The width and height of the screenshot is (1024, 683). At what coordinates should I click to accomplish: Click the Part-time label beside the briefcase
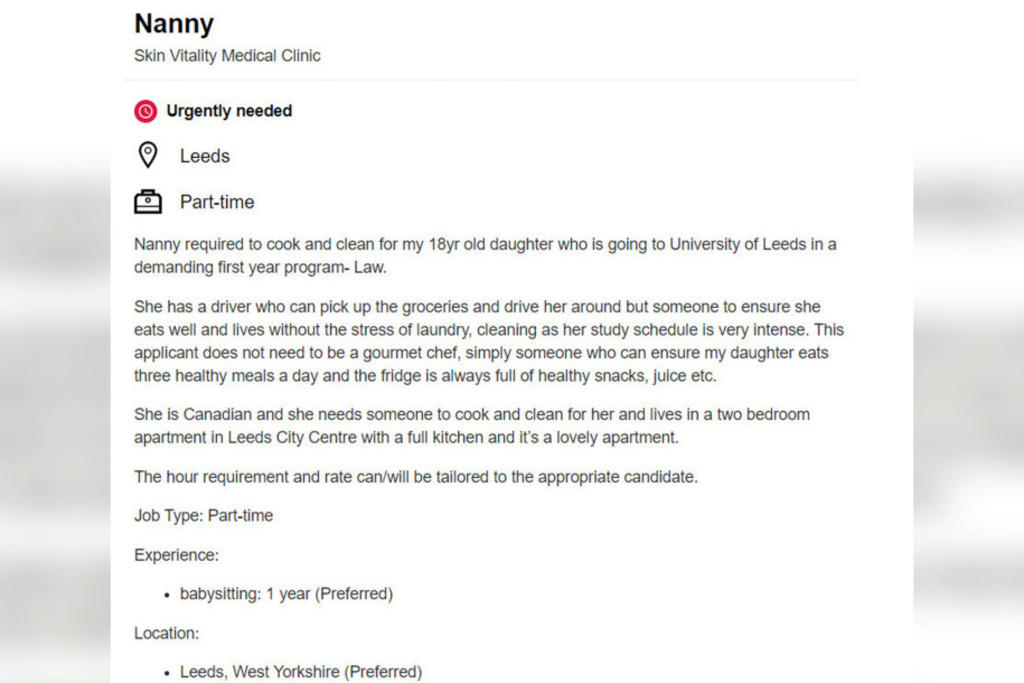[217, 202]
